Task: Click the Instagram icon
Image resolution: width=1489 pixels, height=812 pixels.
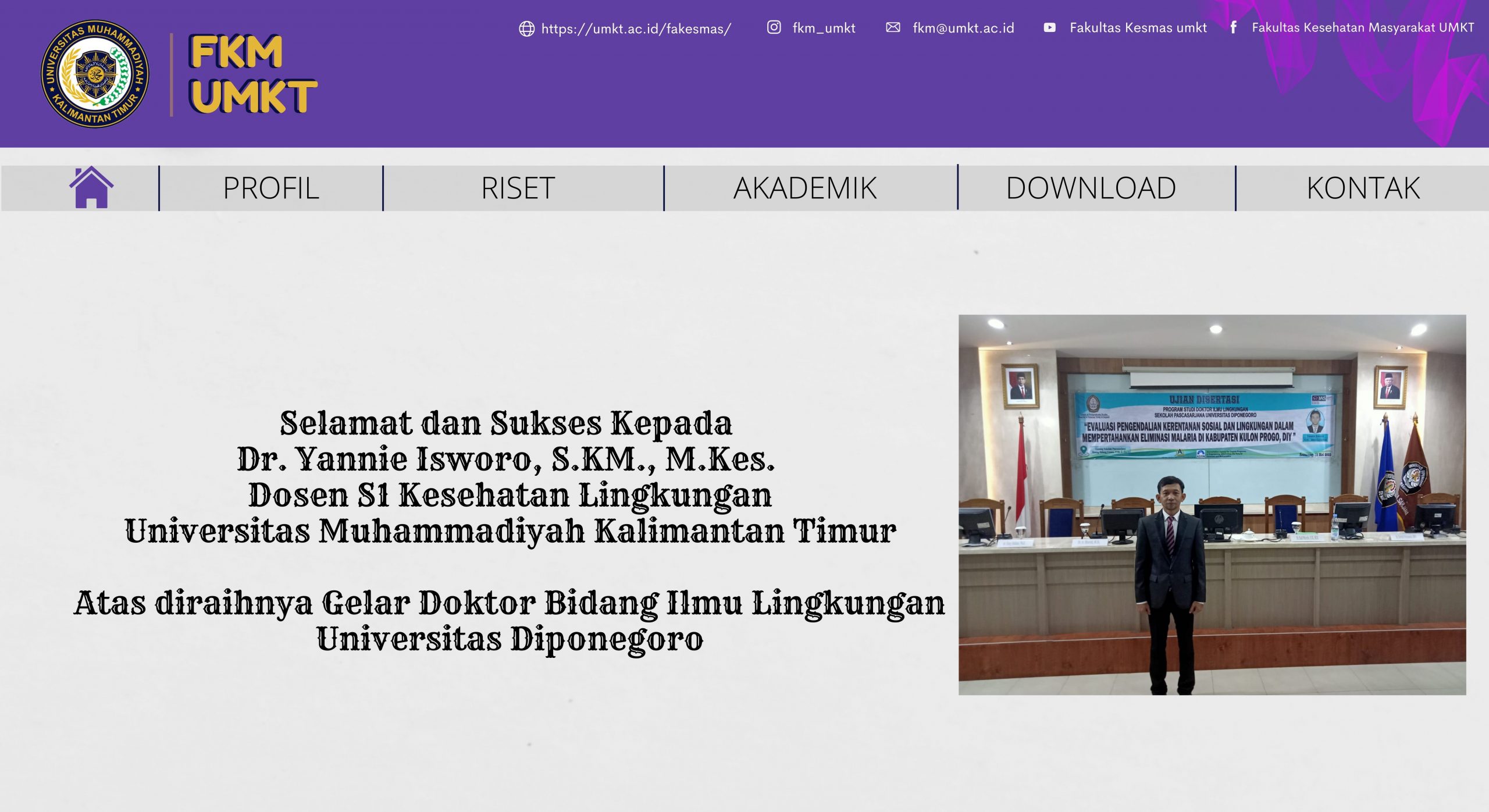Action: coord(774,27)
